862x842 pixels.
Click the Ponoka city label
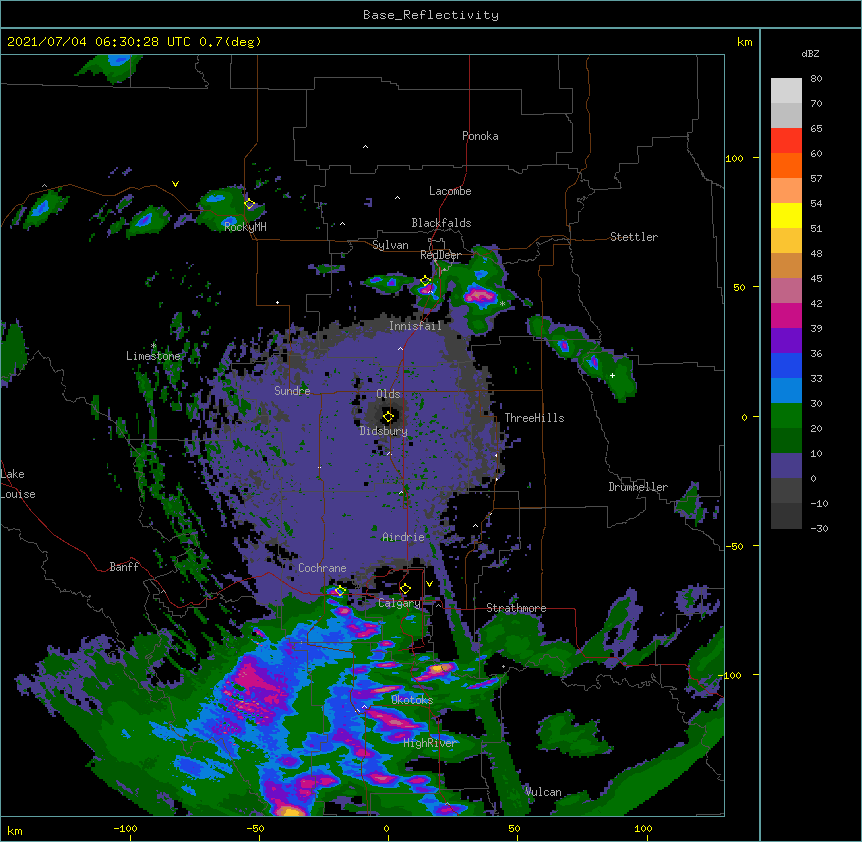pos(480,136)
